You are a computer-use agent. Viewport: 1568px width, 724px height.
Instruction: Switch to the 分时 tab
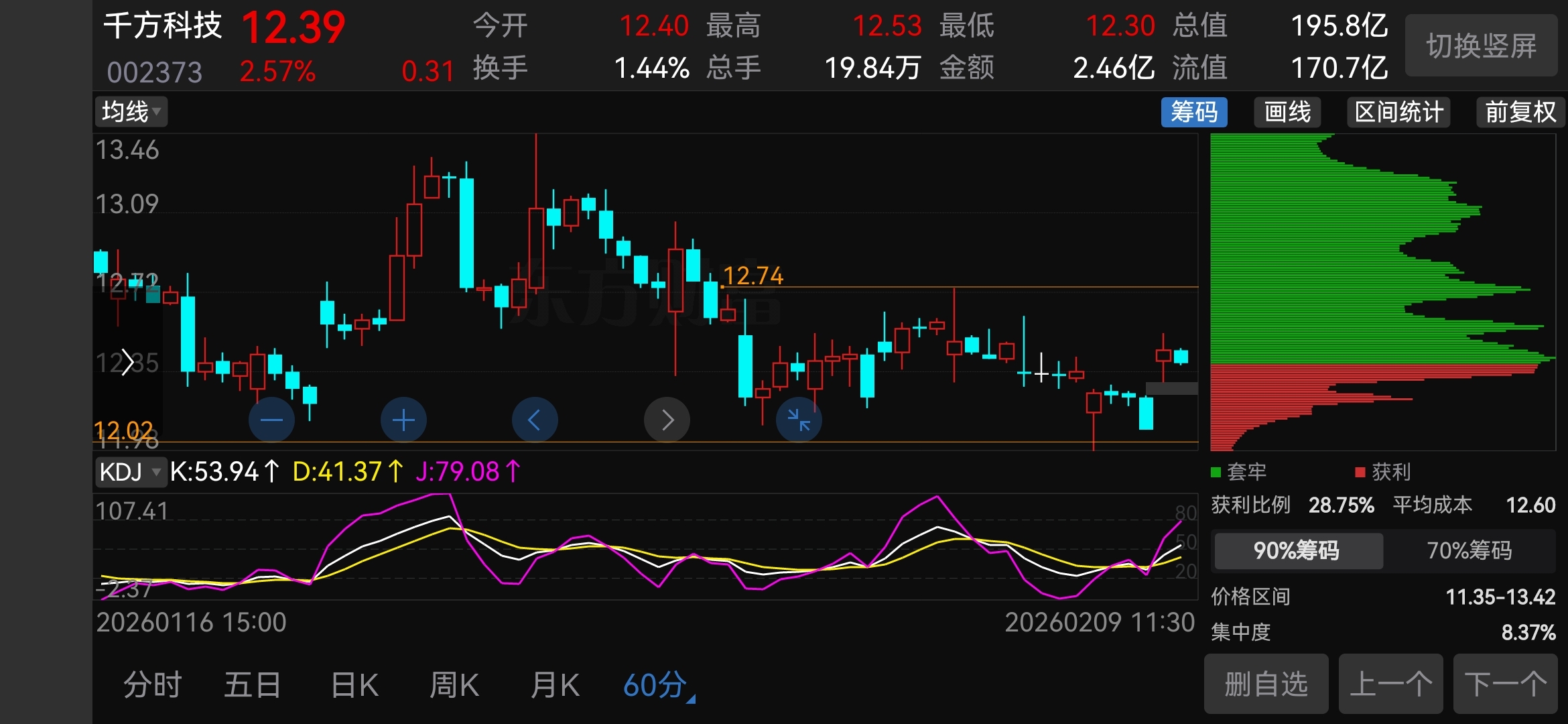(153, 685)
